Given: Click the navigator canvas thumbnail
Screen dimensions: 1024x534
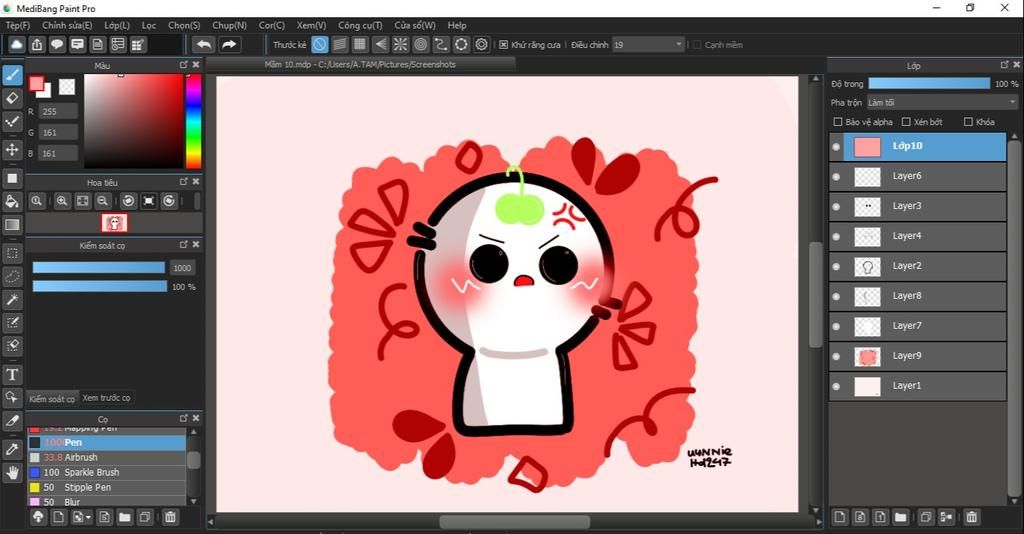Looking at the screenshot, I should [114, 223].
